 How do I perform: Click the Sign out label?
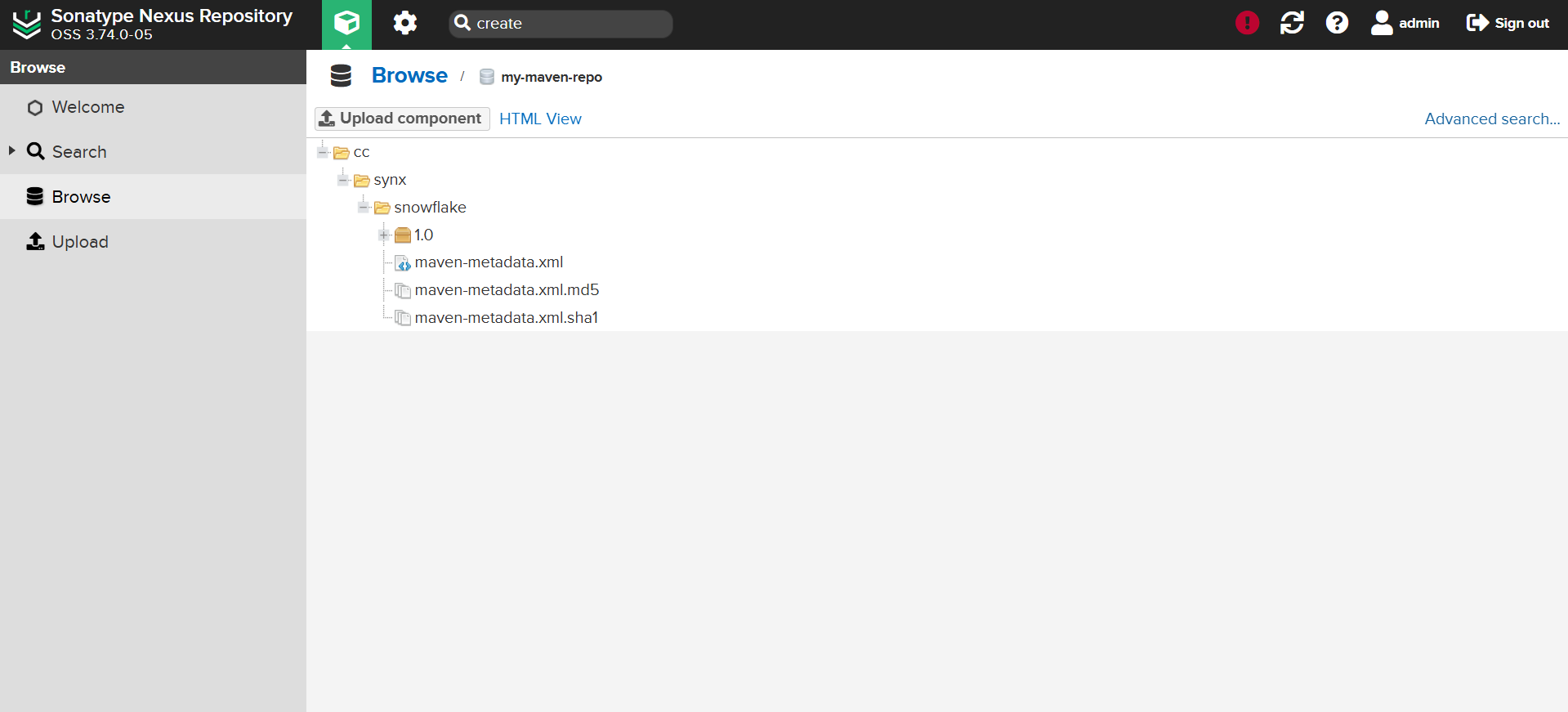coord(1522,23)
